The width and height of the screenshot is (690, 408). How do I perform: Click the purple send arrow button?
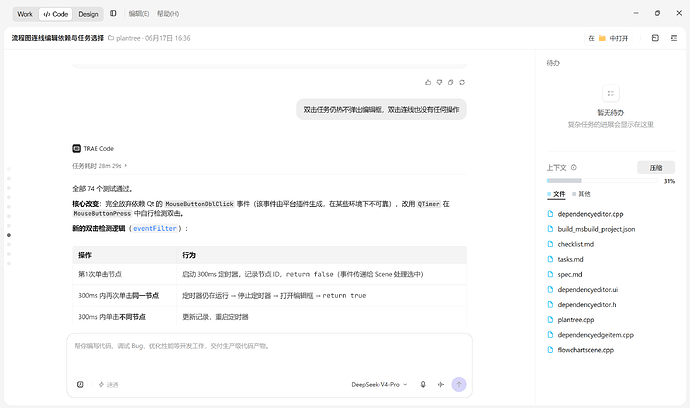[x=459, y=384]
